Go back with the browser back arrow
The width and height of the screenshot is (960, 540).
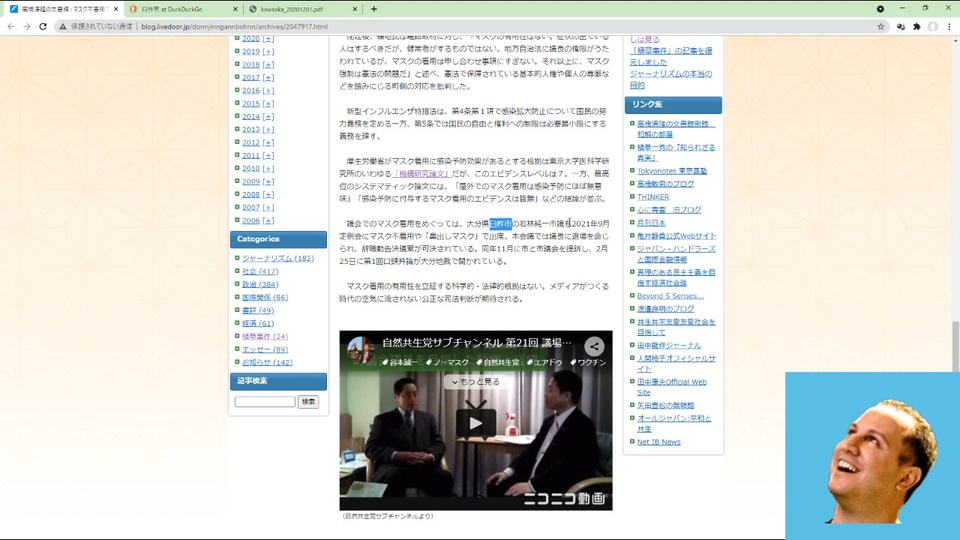[x=10, y=26]
